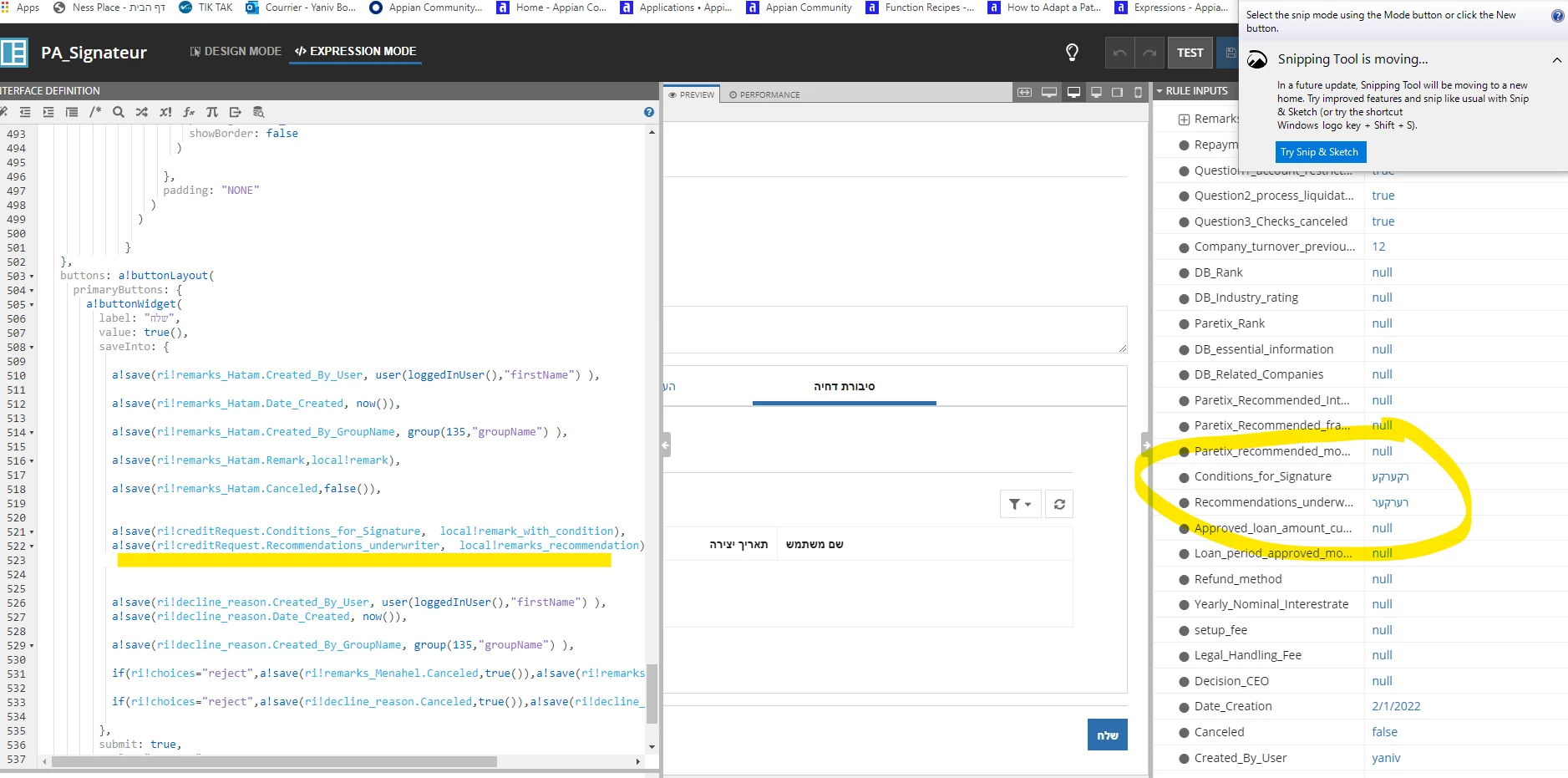1568x778 pixels.
Task: Click the שם משתמש column header
Action: [814, 544]
